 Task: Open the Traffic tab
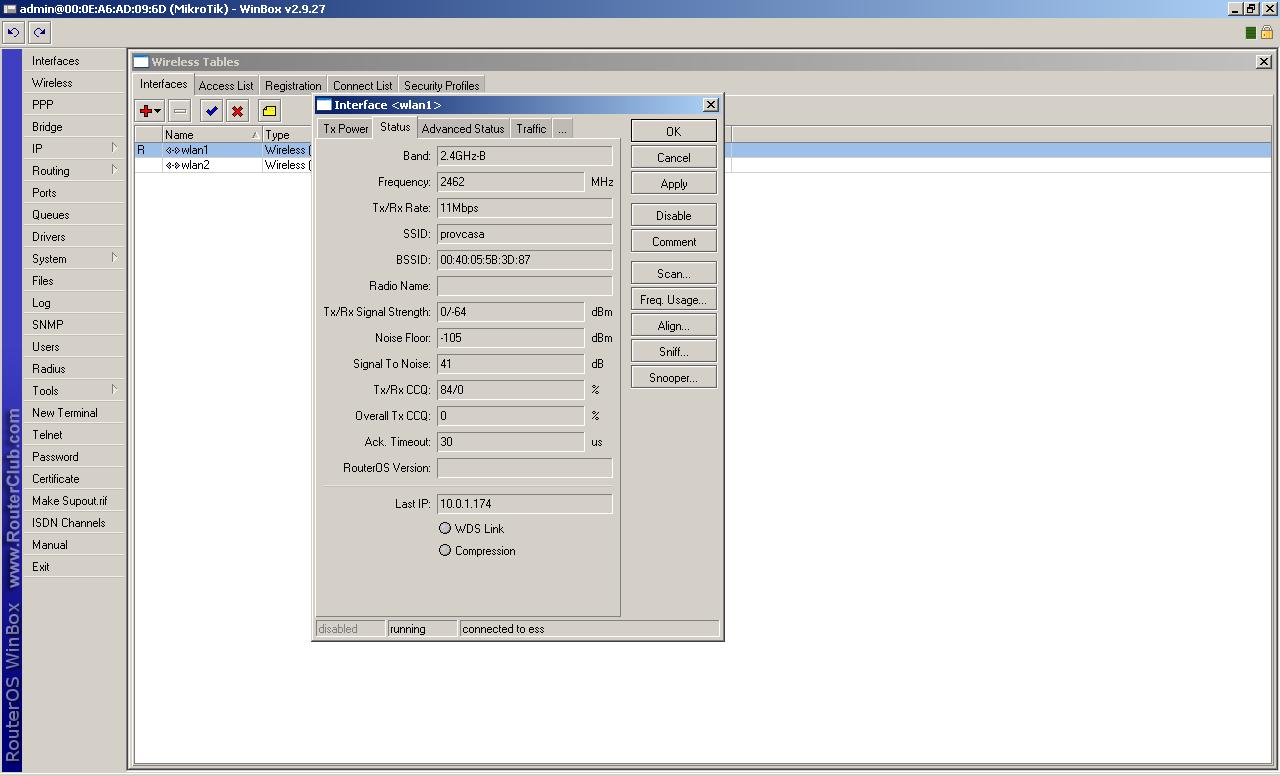531,129
